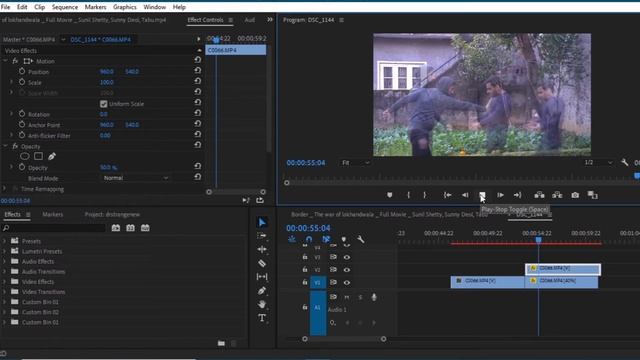Create ellipse mask under Opacity
640x360 pixels.
click(24, 156)
